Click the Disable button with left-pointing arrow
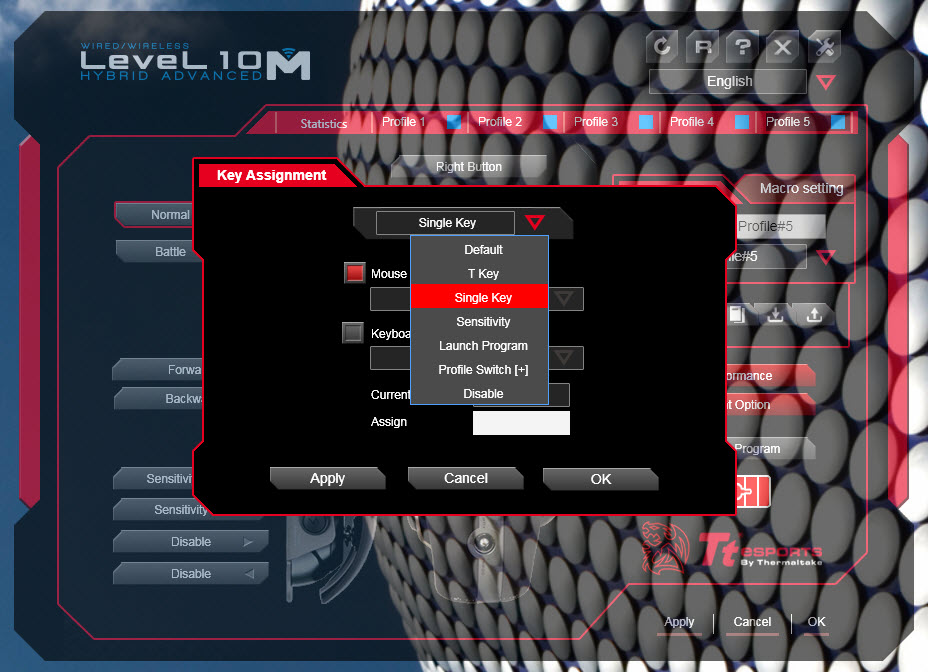 (191, 574)
